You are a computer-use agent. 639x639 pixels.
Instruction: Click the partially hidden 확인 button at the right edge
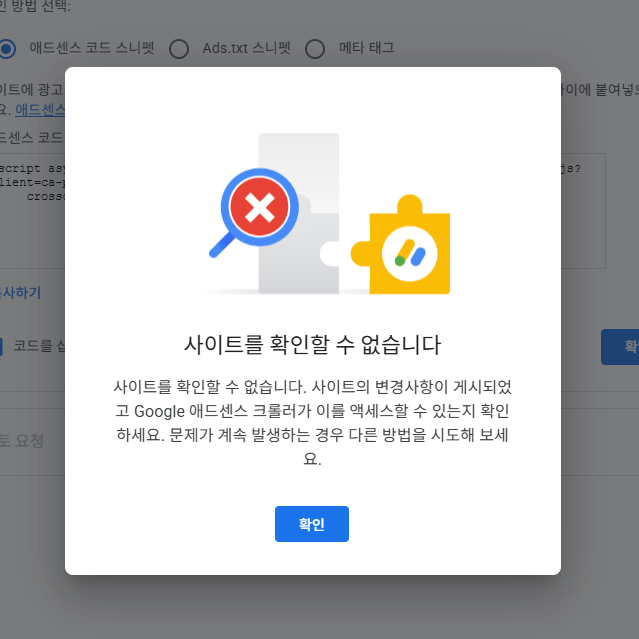coord(620,347)
